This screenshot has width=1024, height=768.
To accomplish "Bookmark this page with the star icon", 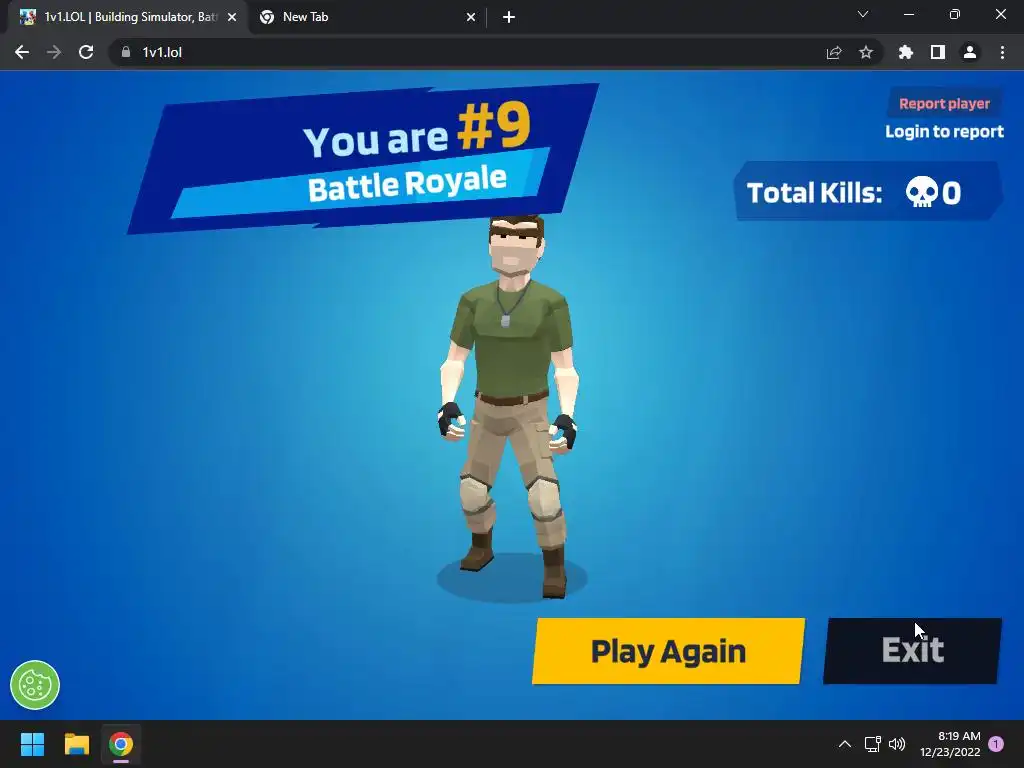I will click(866, 52).
